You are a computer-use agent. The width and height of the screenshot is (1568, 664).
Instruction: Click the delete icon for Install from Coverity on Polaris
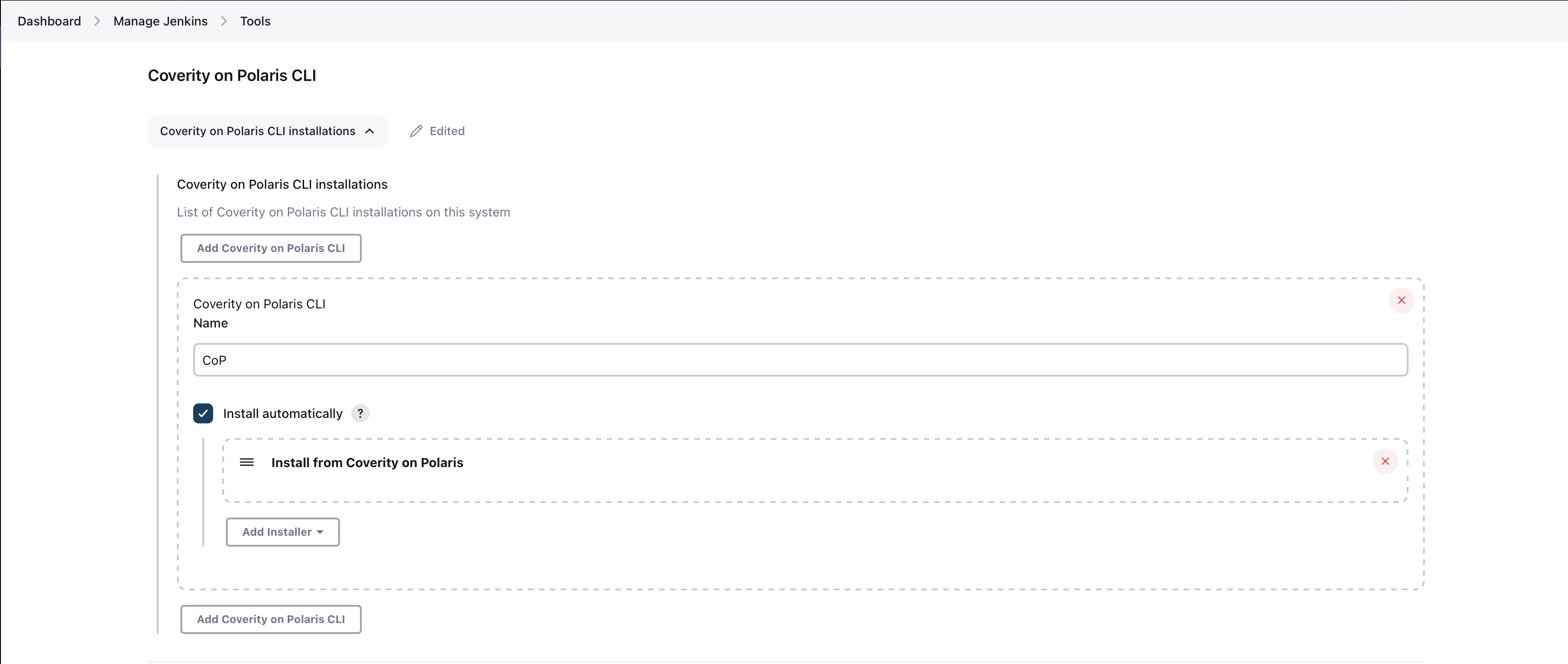[1385, 461]
